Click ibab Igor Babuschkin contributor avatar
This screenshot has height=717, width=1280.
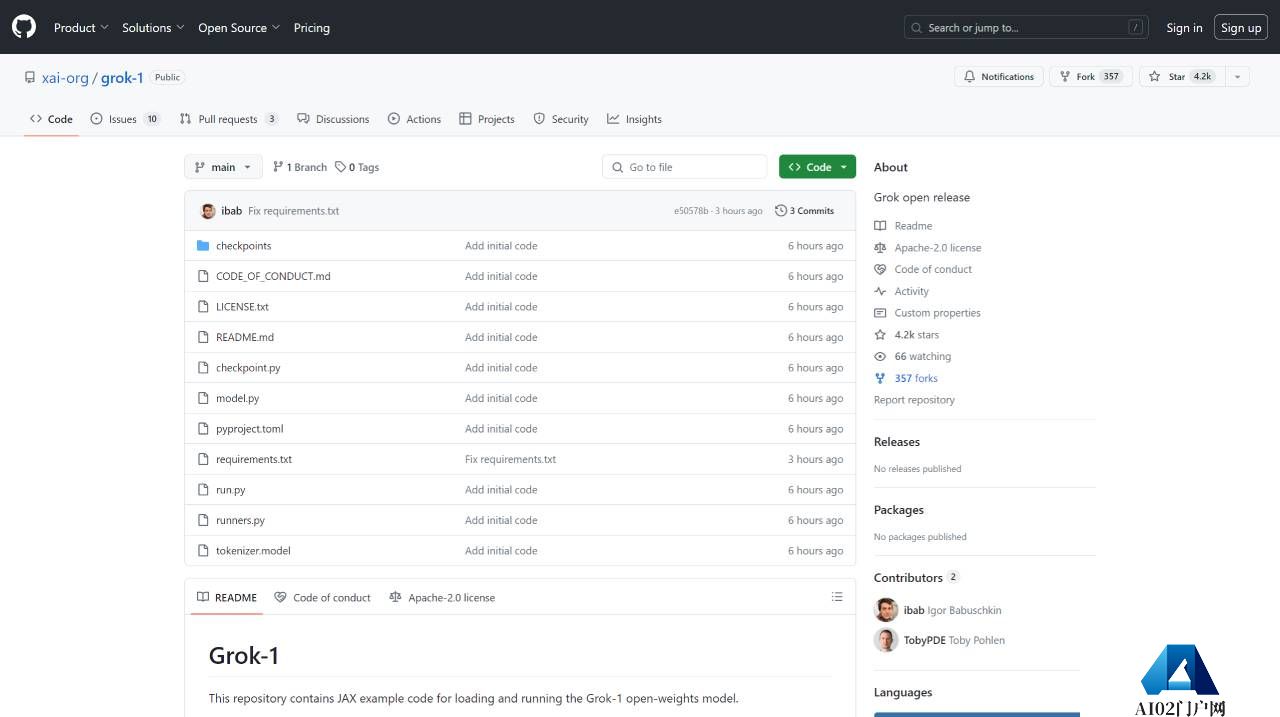pos(886,610)
